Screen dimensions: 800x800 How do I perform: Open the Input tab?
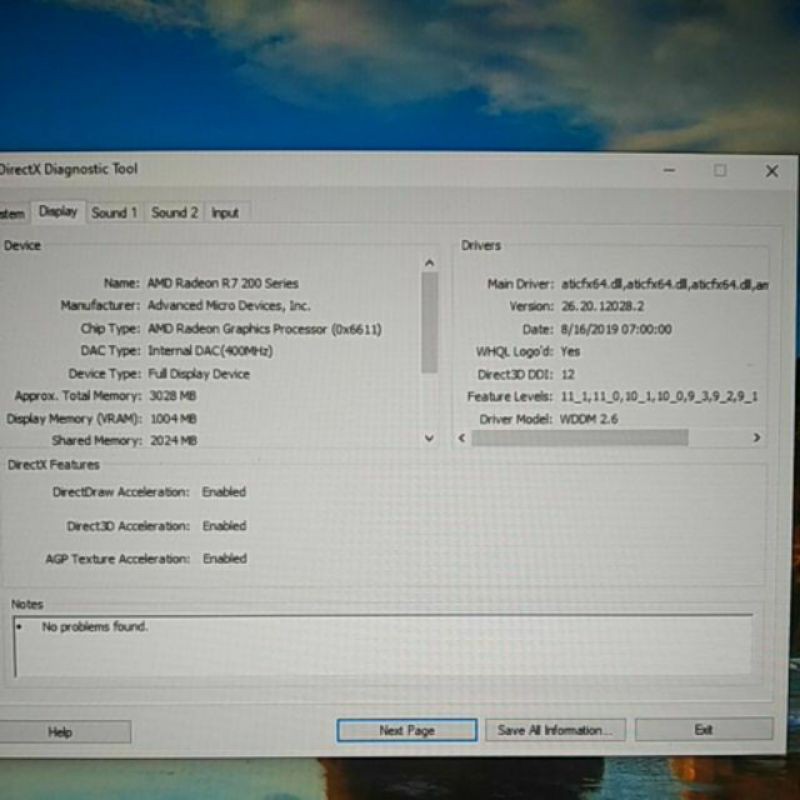coord(224,212)
